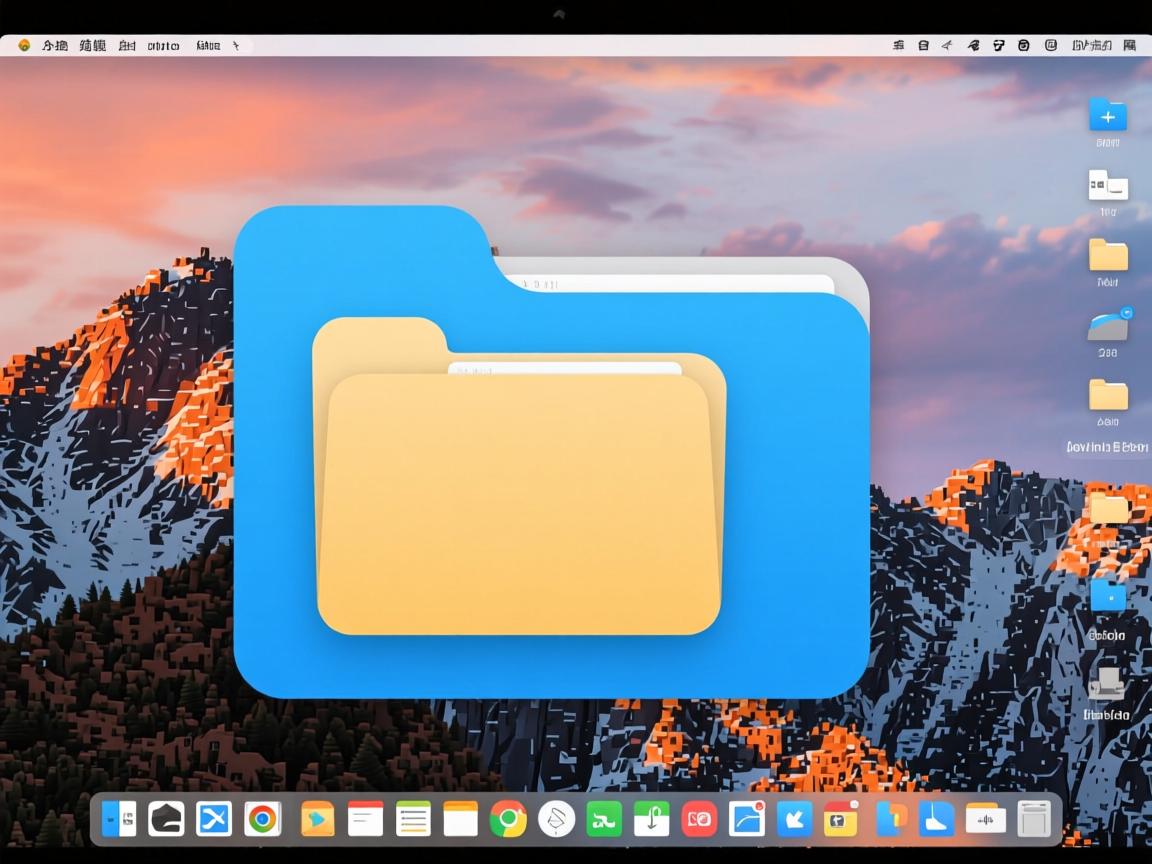Open the Trash at the dock's right end
1152x864 pixels.
[1034, 820]
